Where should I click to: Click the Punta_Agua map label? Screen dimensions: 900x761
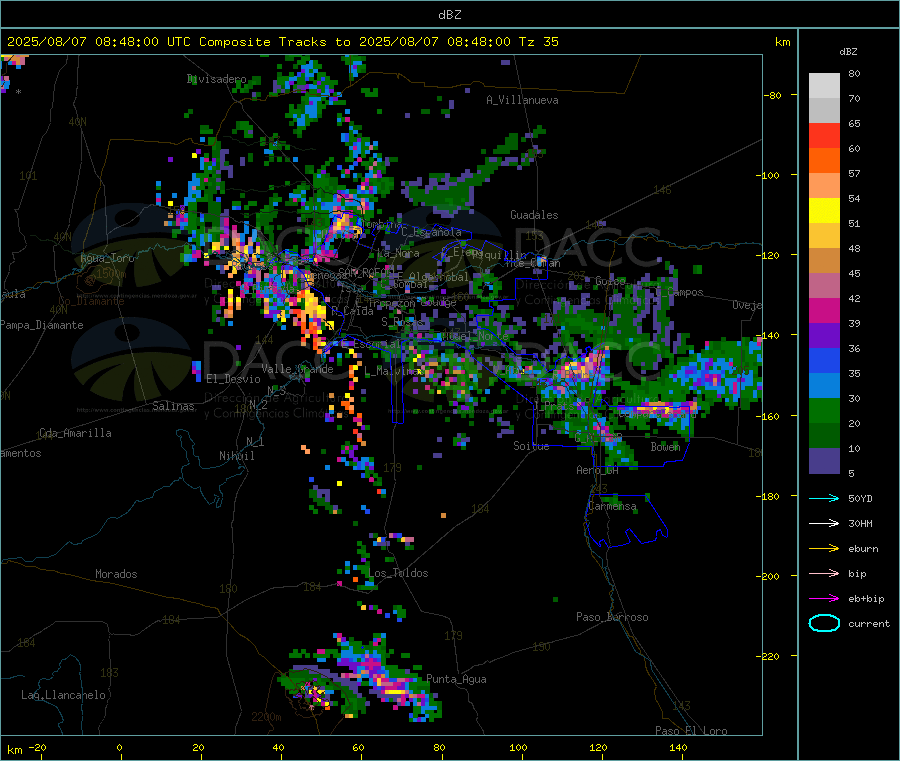pyautogui.click(x=456, y=679)
